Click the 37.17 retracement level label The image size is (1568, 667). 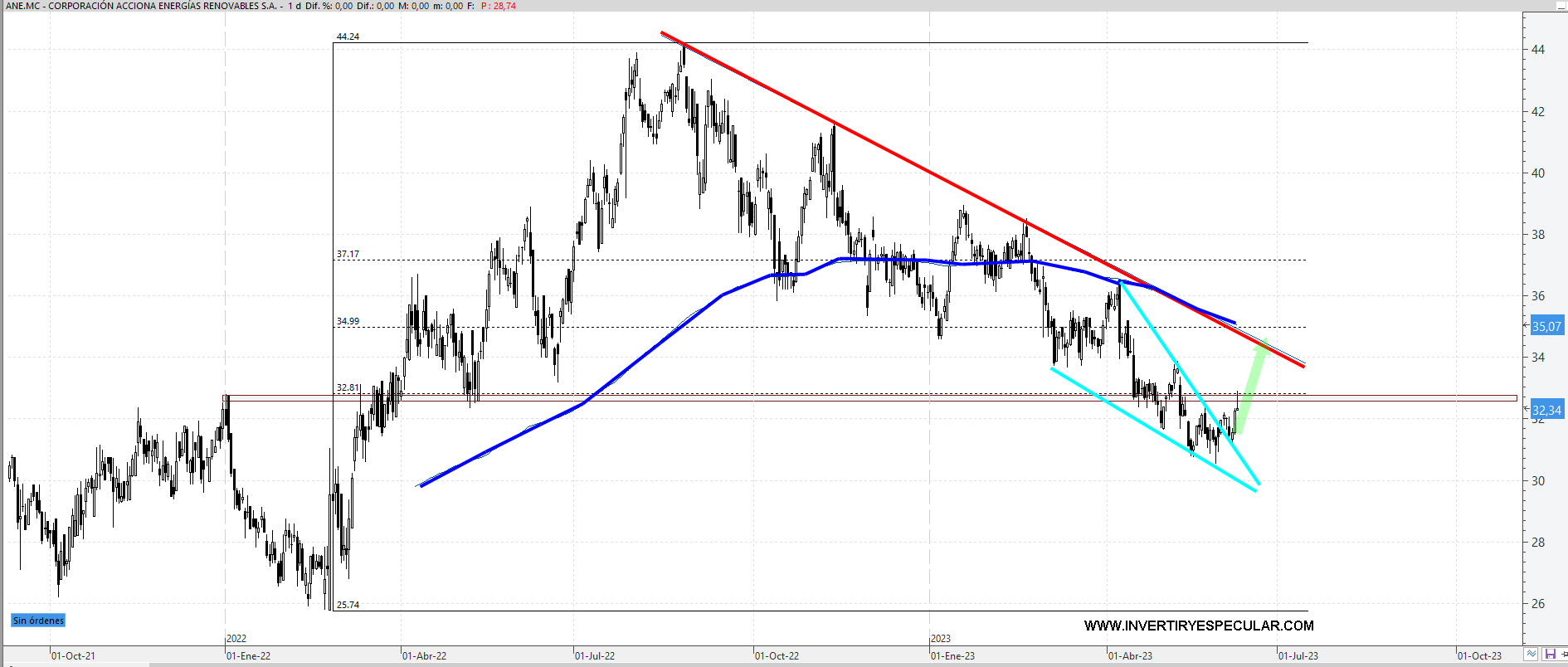pos(348,254)
